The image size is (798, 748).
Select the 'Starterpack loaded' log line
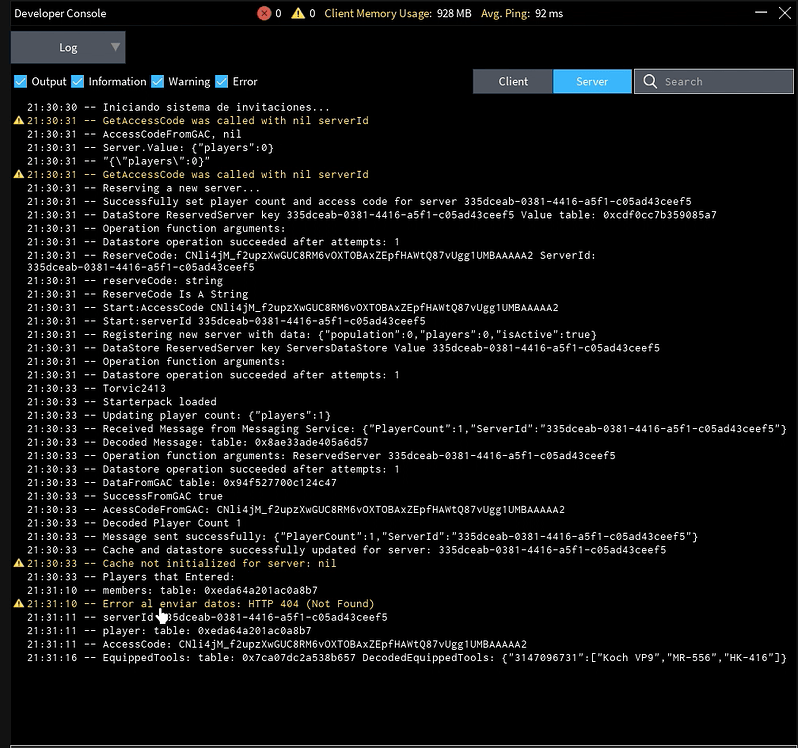(x=161, y=402)
